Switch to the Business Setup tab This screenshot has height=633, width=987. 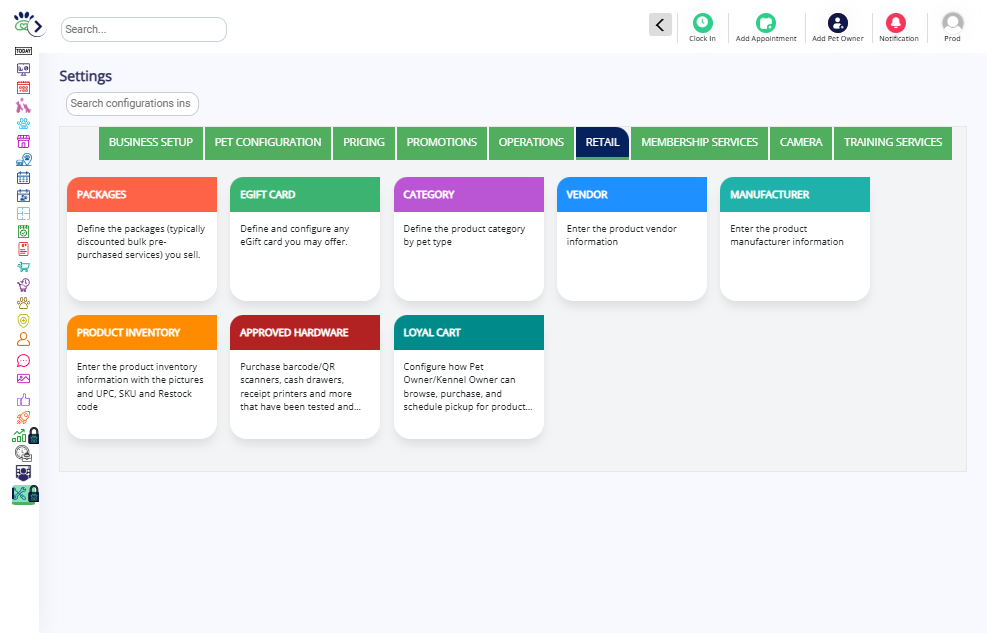coord(151,143)
